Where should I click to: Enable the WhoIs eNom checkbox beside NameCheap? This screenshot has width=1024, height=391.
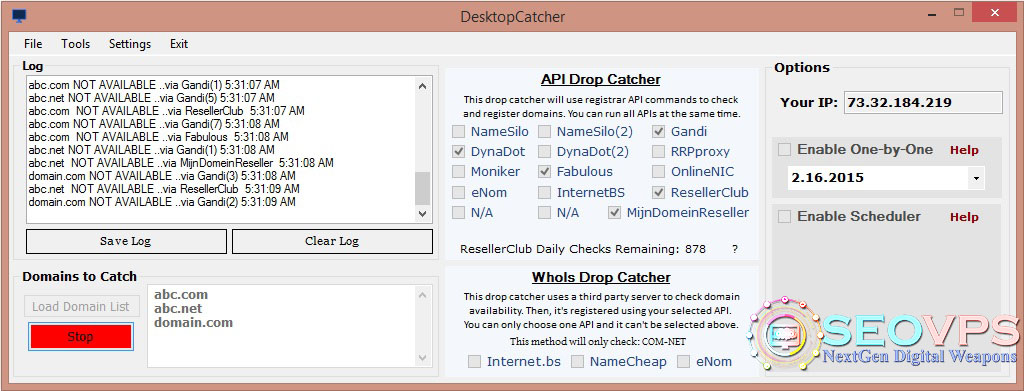[x=684, y=361]
